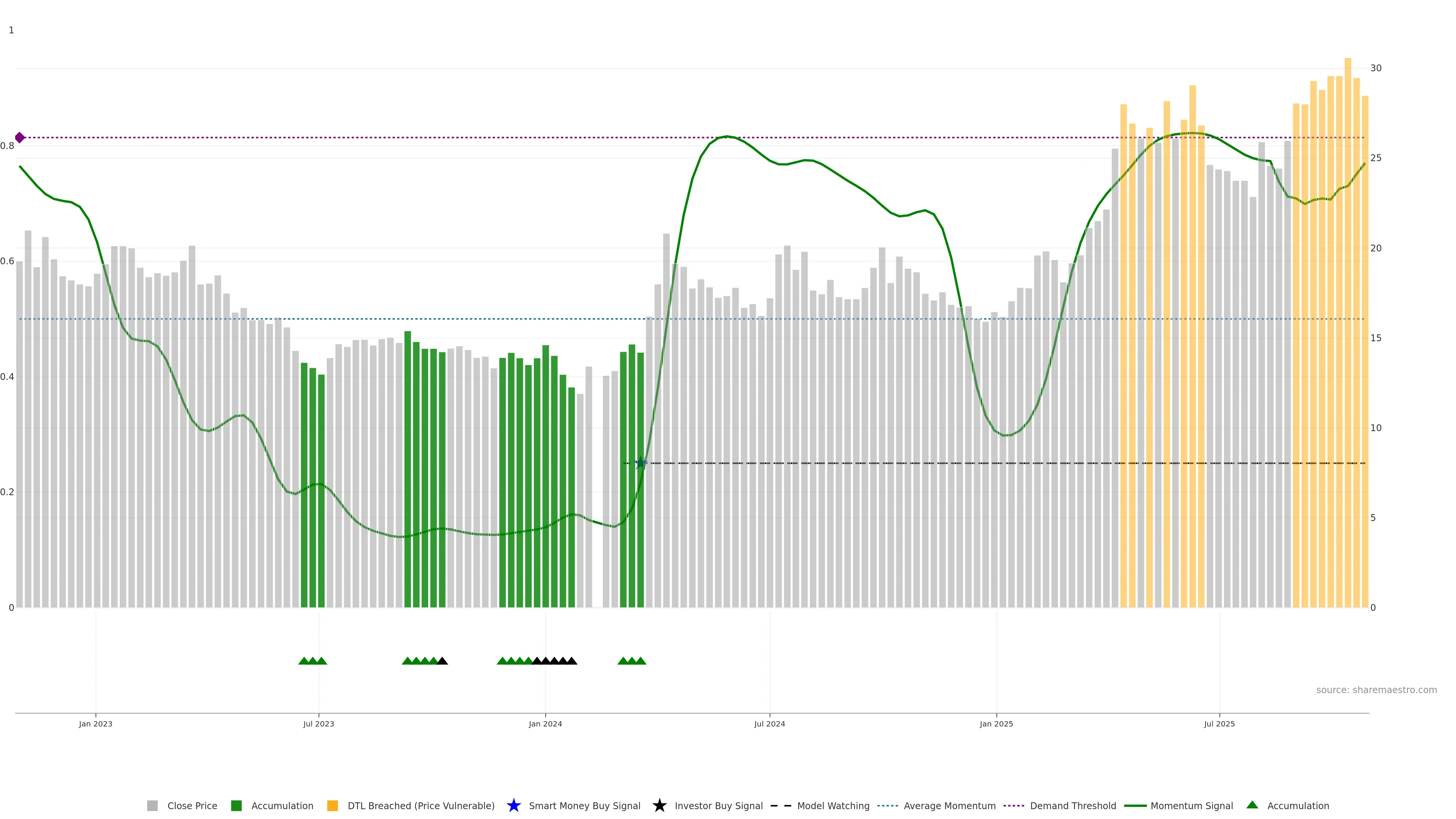
Task: Click the black triangle markers near Jan 2024
Action: coord(554,661)
